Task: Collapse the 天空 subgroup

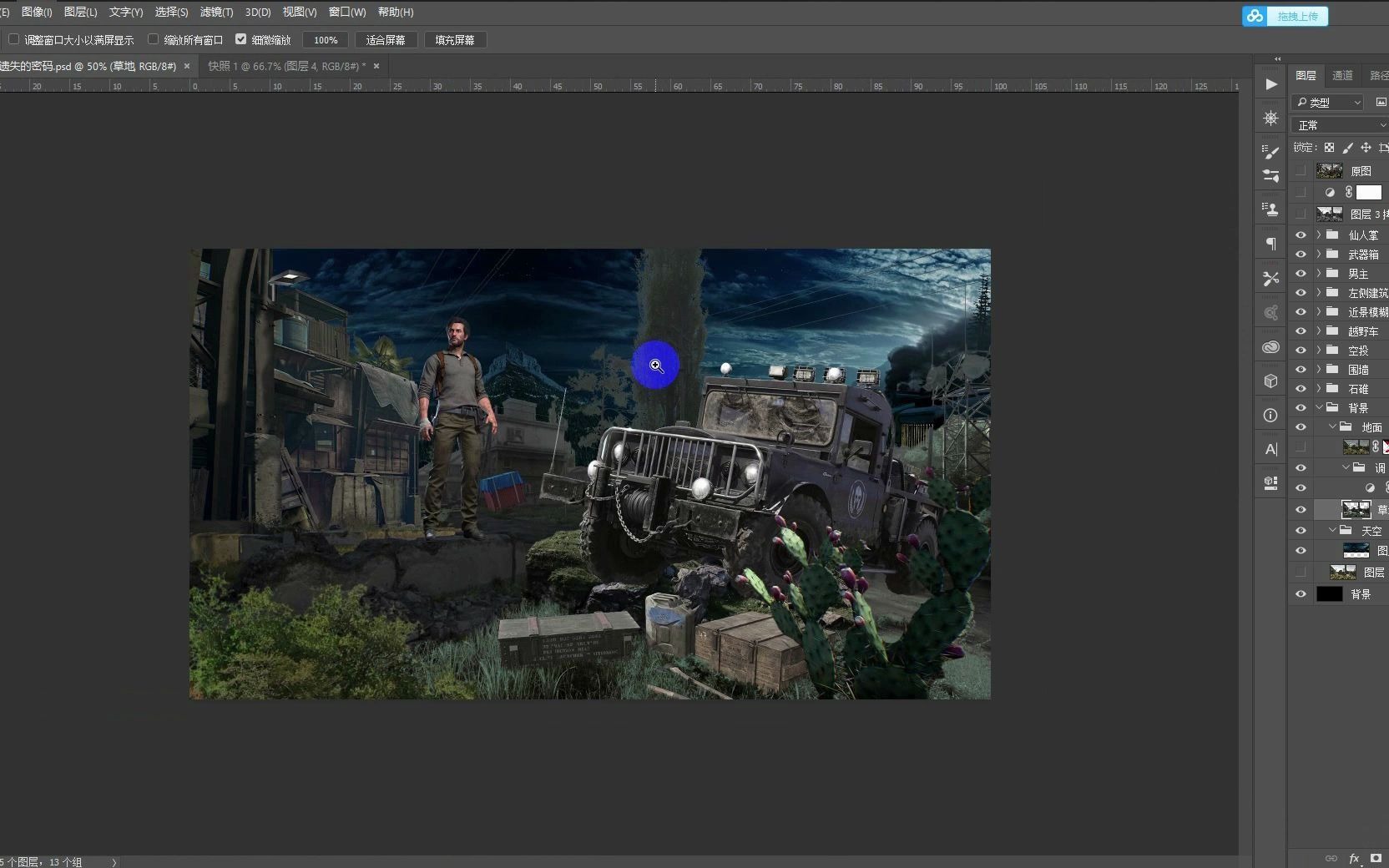Action: pos(1332,530)
